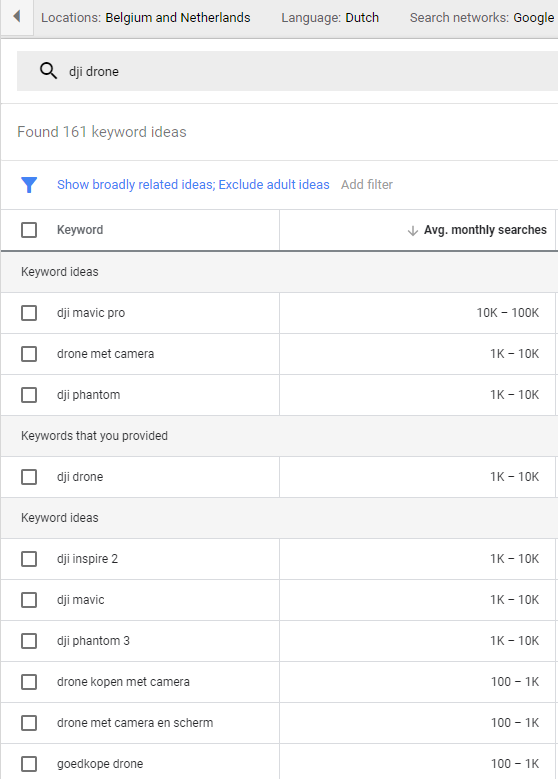Open Locations: Belgium and Netherlands setting
This screenshot has height=779, width=558.
(x=146, y=18)
